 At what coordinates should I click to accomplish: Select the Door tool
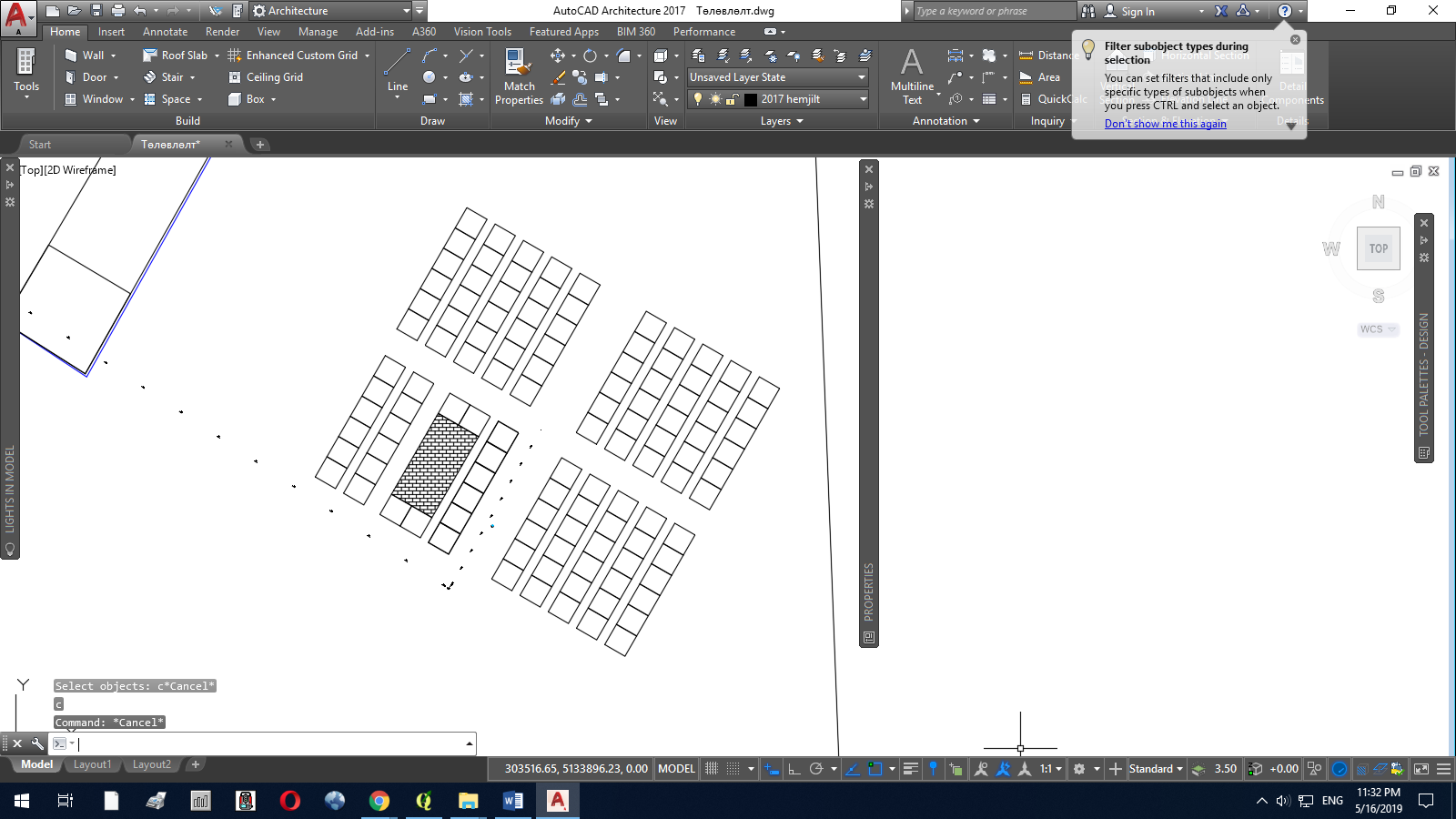click(93, 77)
